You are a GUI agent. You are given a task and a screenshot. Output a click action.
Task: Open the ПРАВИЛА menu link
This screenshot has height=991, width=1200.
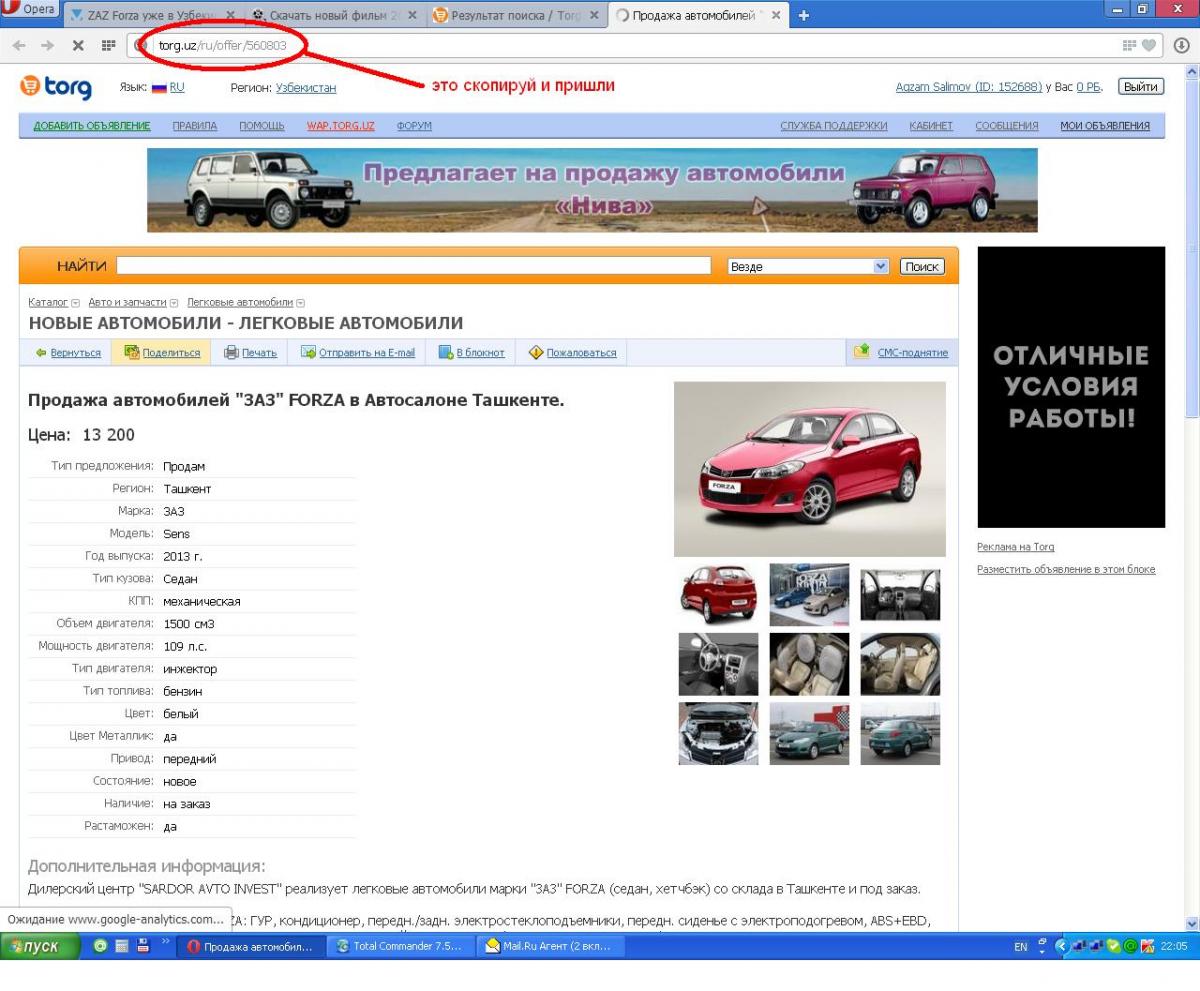195,125
